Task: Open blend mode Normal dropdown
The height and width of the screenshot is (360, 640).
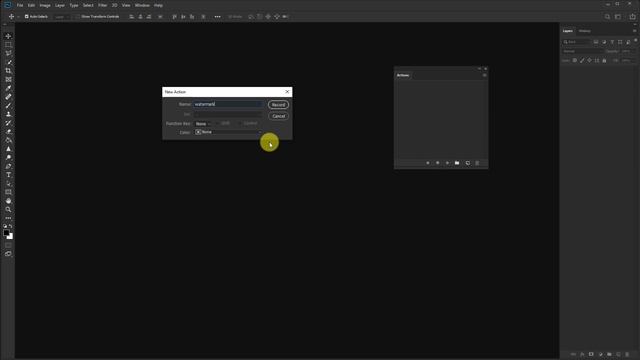Action: click(x=582, y=51)
